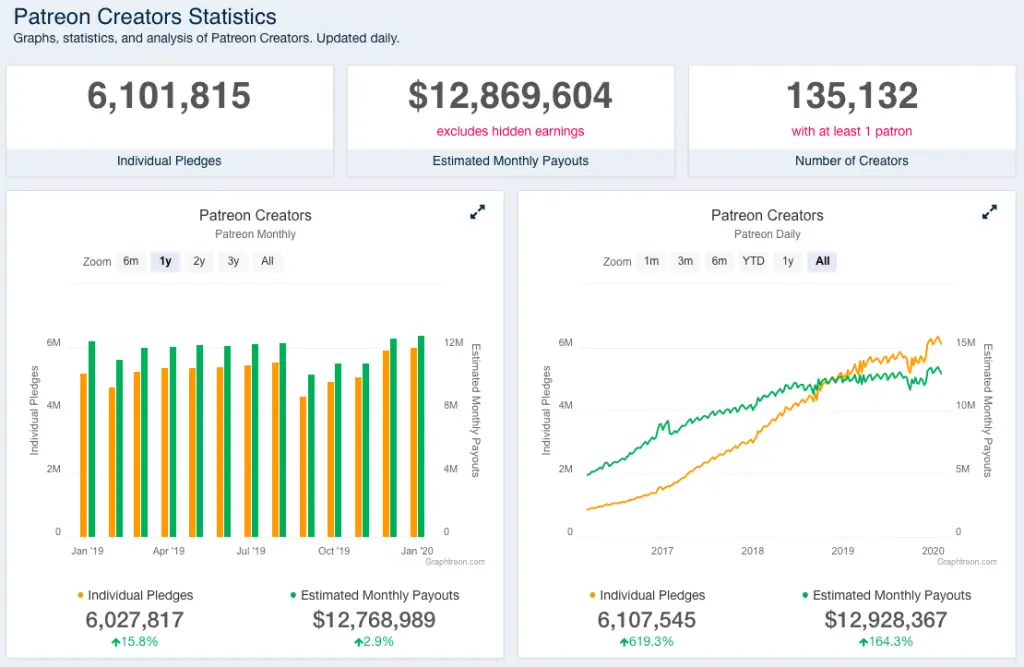
Task: Click the 'Patreon Monthly' chart subtitle
Action: tap(255, 234)
